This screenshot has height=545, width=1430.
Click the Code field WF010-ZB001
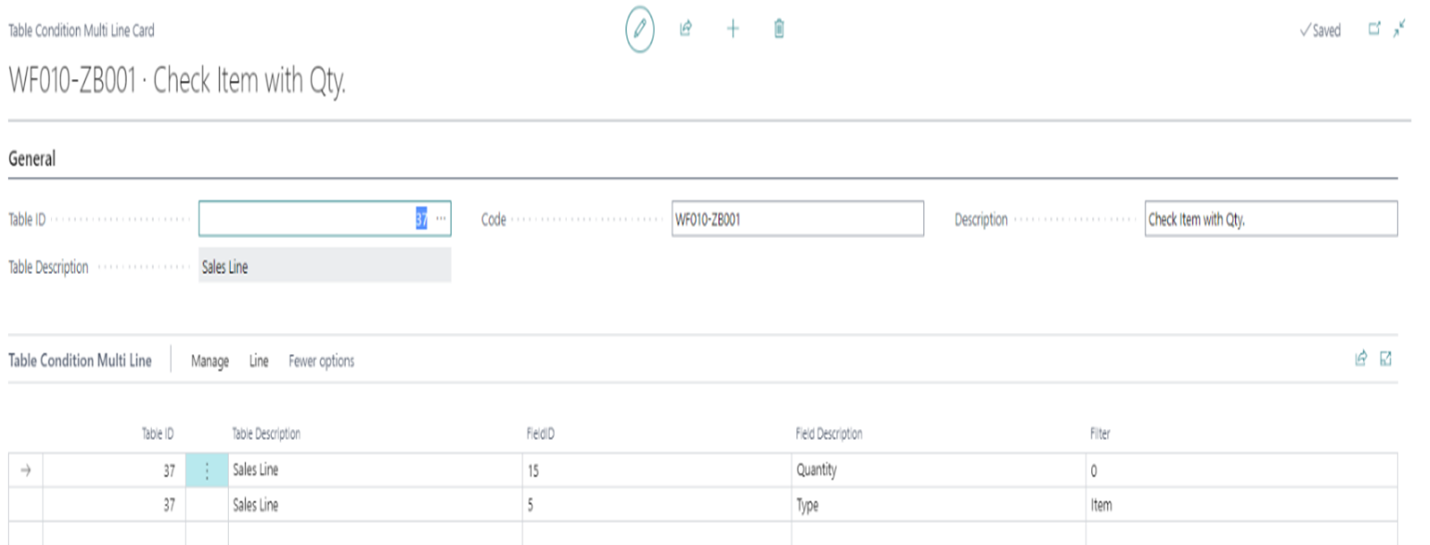coord(797,219)
